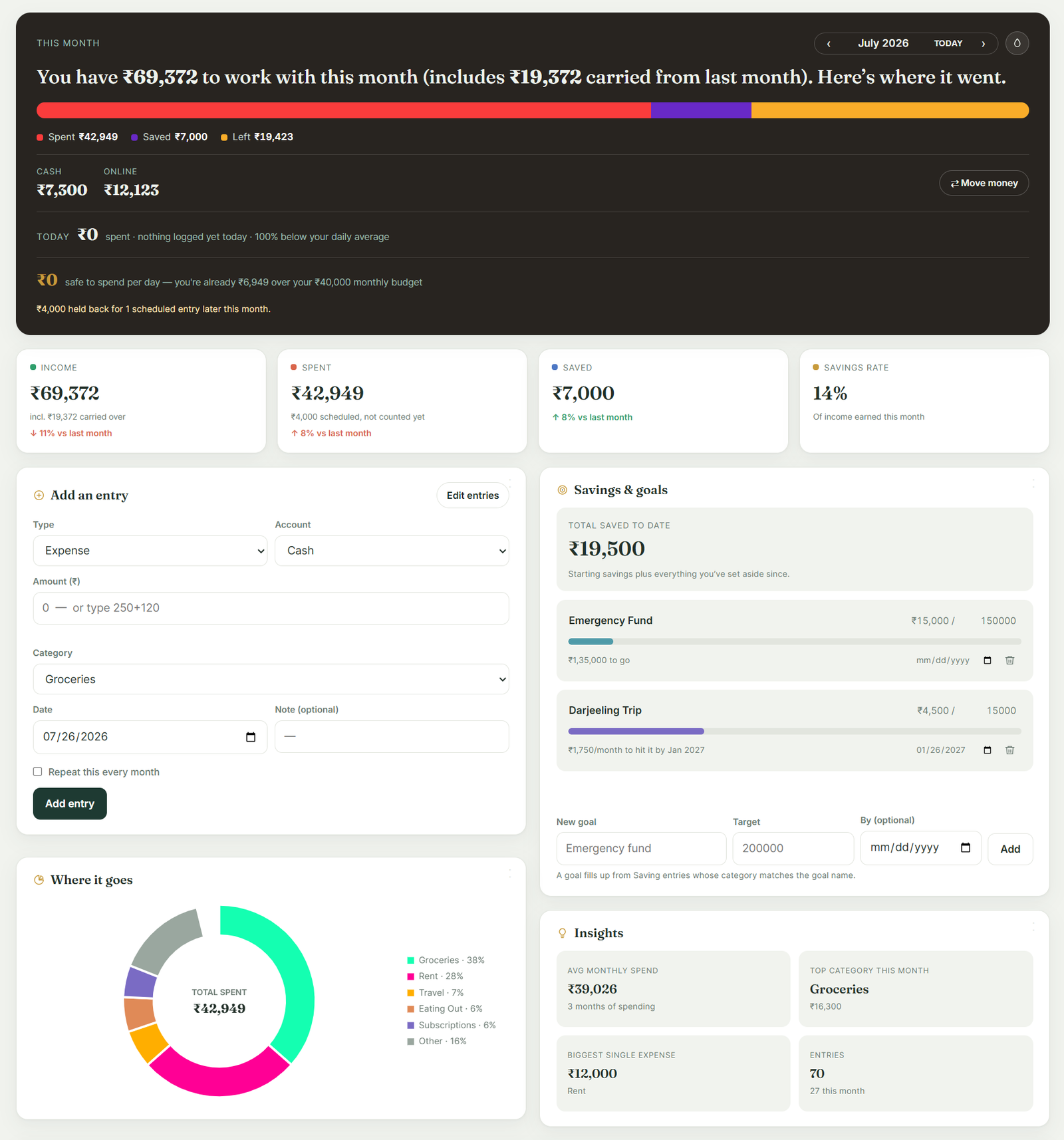Open calendar picker for Darjeeling Trip date

(988, 750)
